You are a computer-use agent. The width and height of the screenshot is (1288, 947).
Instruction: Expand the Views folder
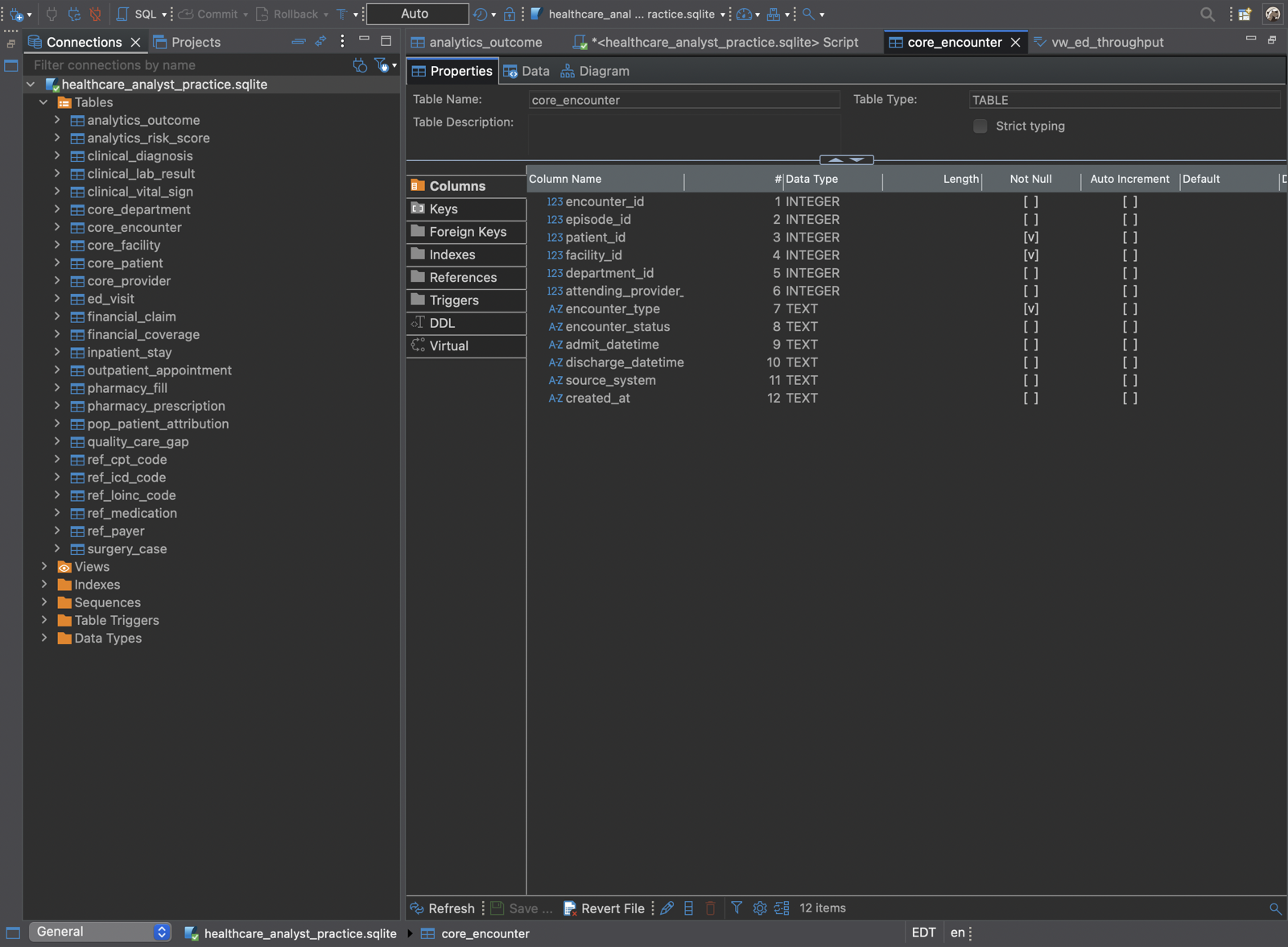43,567
